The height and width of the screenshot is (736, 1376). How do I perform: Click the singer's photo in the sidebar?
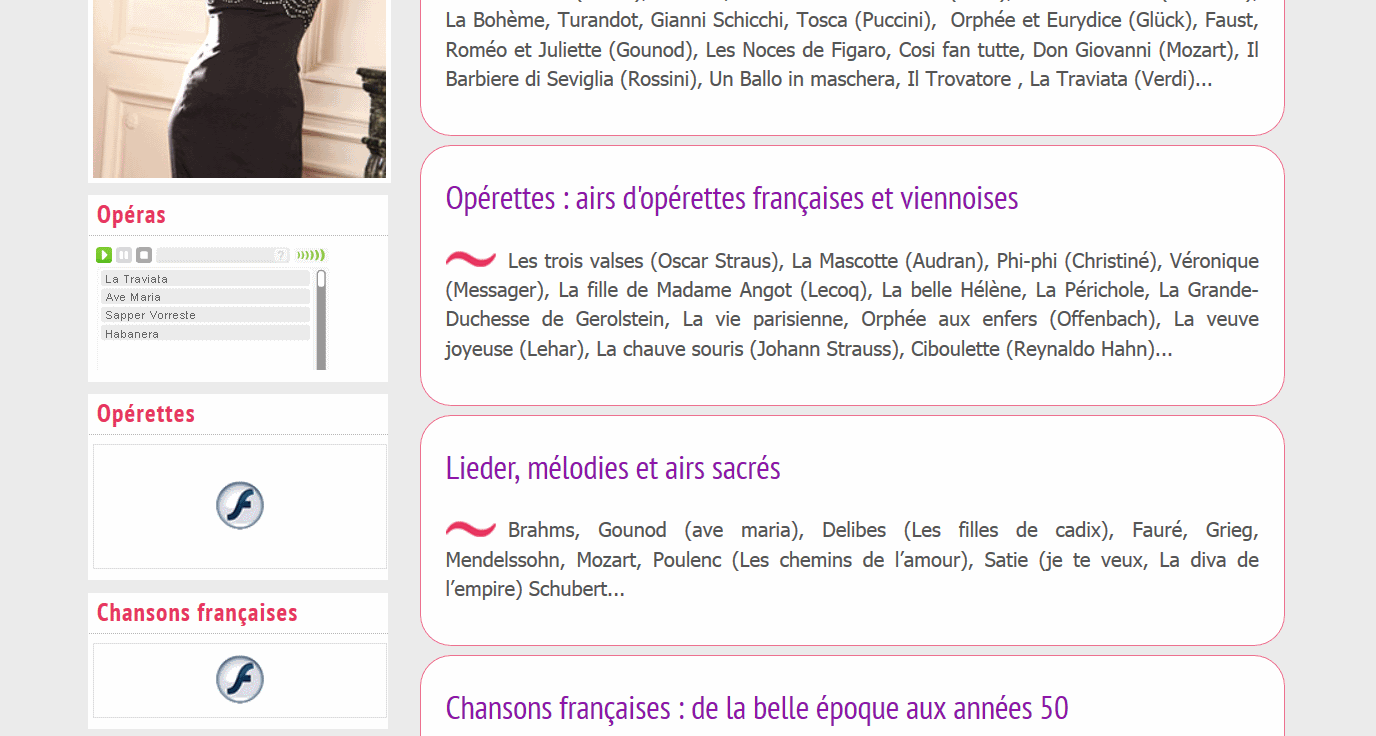[x=240, y=89]
